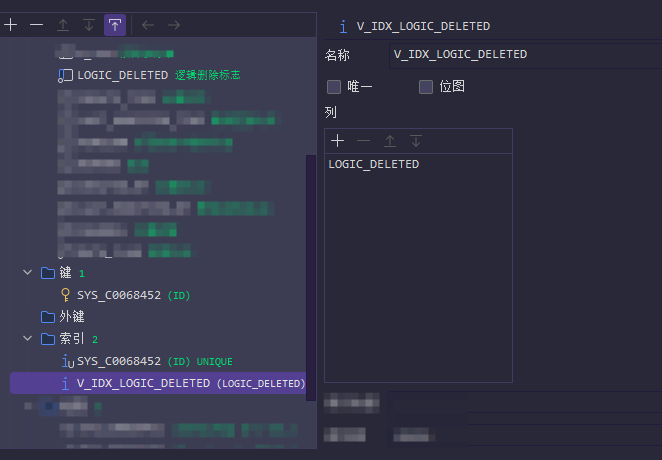Click the unique index icon of SYS_C0068452 UNIQUE
Viewport: 662px width, 460px height.
68,361
